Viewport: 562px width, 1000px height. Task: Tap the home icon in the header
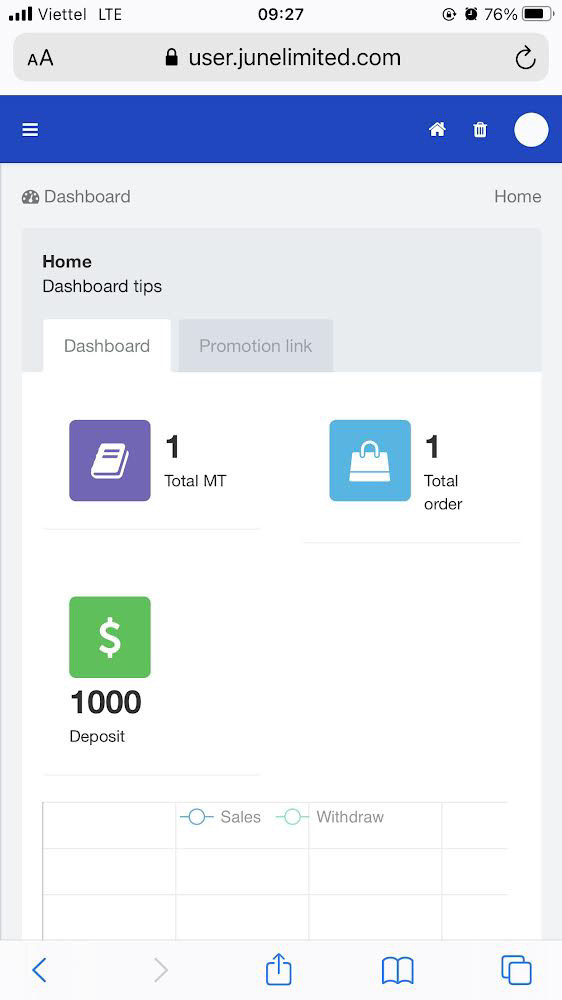[x=437, y=129]
